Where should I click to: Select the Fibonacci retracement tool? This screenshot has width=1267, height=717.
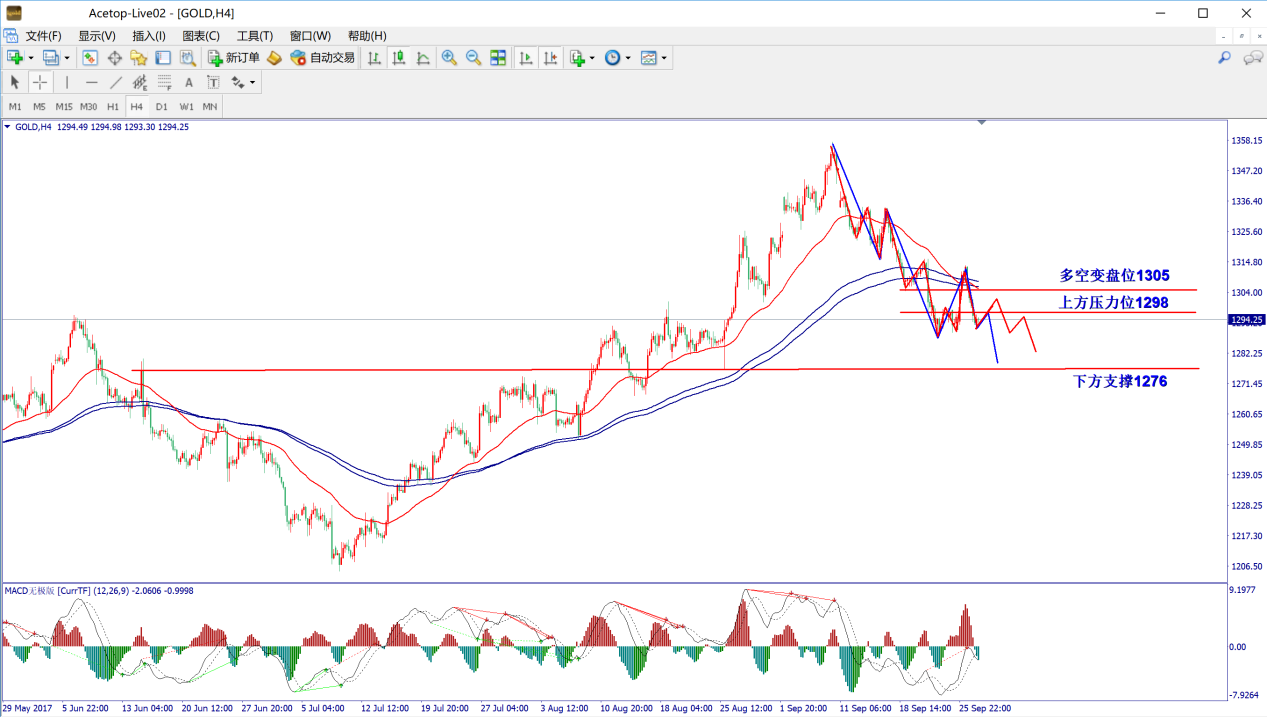pyautogui.click(x=164, y=82)
